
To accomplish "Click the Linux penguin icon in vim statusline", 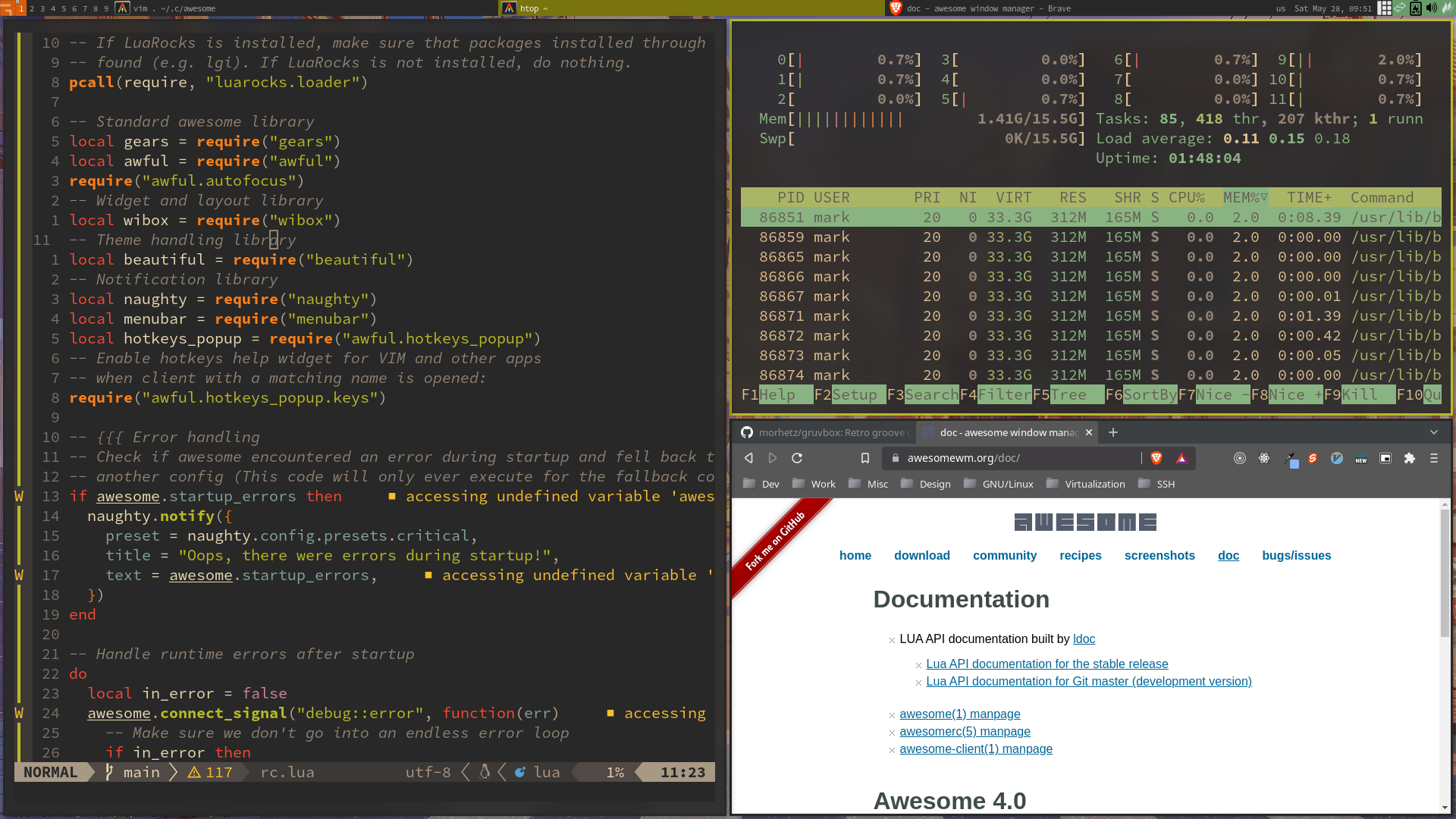I will click(485, 772).
